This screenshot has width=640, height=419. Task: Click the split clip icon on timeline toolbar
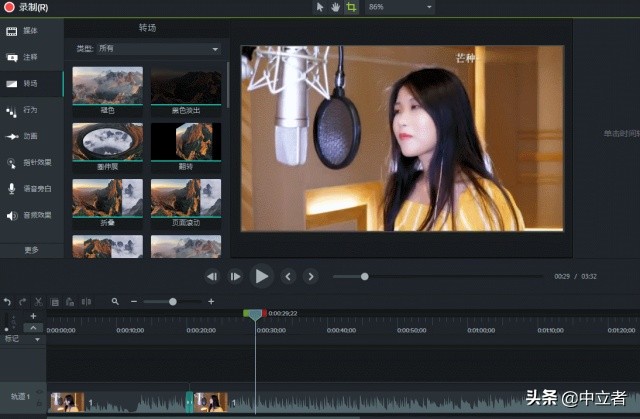(x=86, y=301)
